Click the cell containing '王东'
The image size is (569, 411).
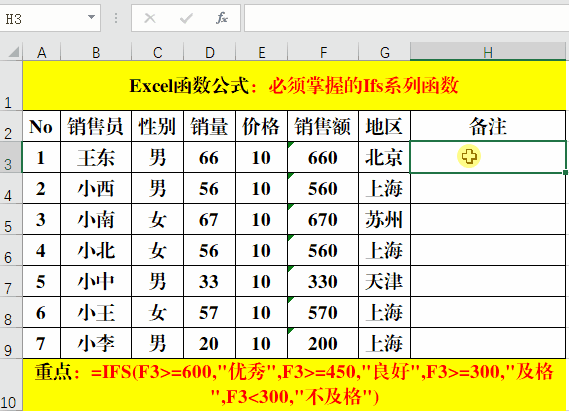[x=96, y=157]
